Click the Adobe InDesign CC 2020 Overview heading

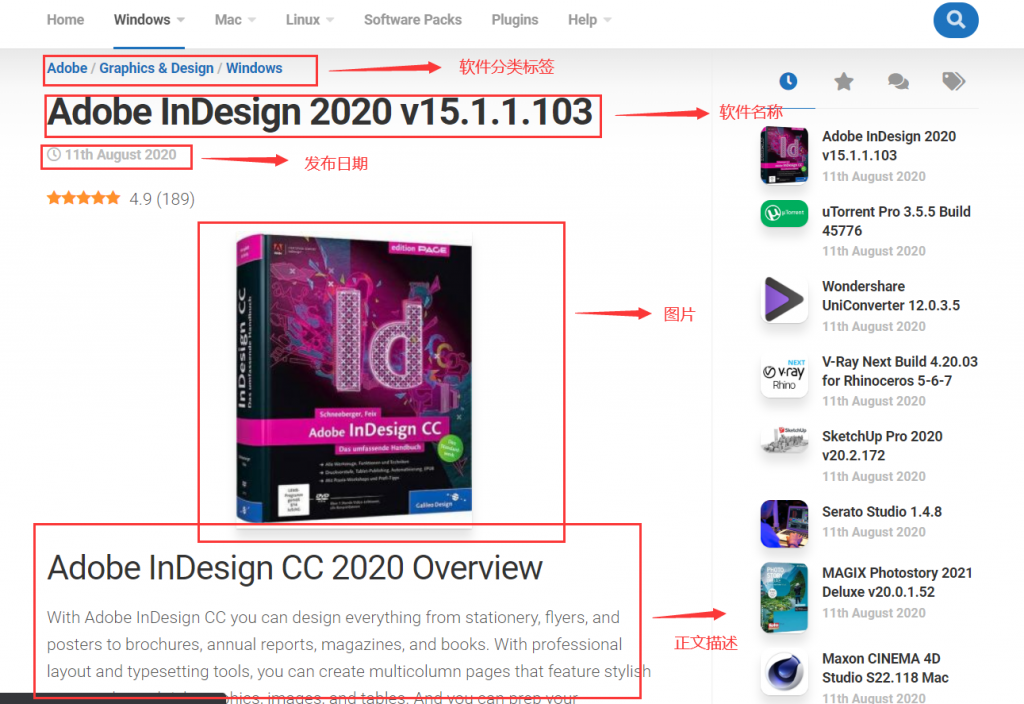(295, 568)
